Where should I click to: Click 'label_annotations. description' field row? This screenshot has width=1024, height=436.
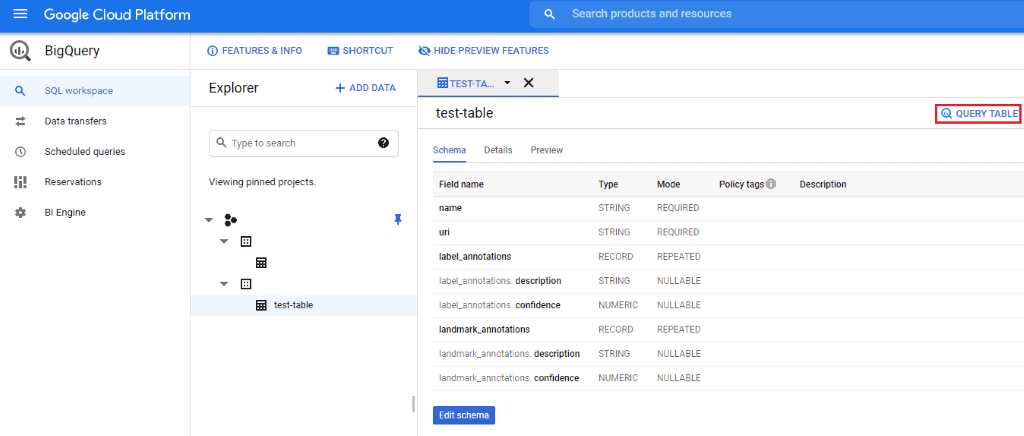coord(728,281)
